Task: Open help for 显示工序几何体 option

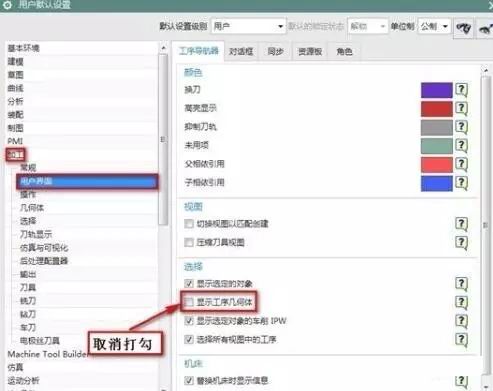Action: pyautogui.click(x=461, y=303)
